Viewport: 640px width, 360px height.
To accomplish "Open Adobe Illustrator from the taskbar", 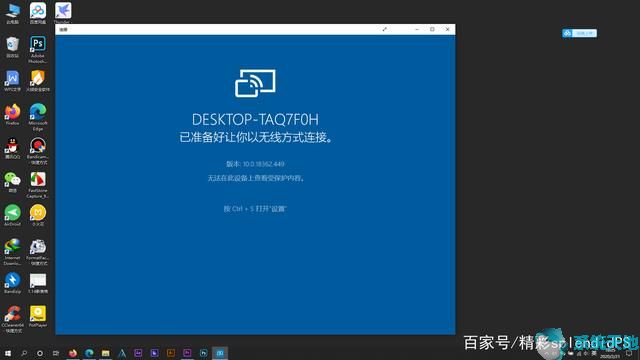I will [171, 353].
